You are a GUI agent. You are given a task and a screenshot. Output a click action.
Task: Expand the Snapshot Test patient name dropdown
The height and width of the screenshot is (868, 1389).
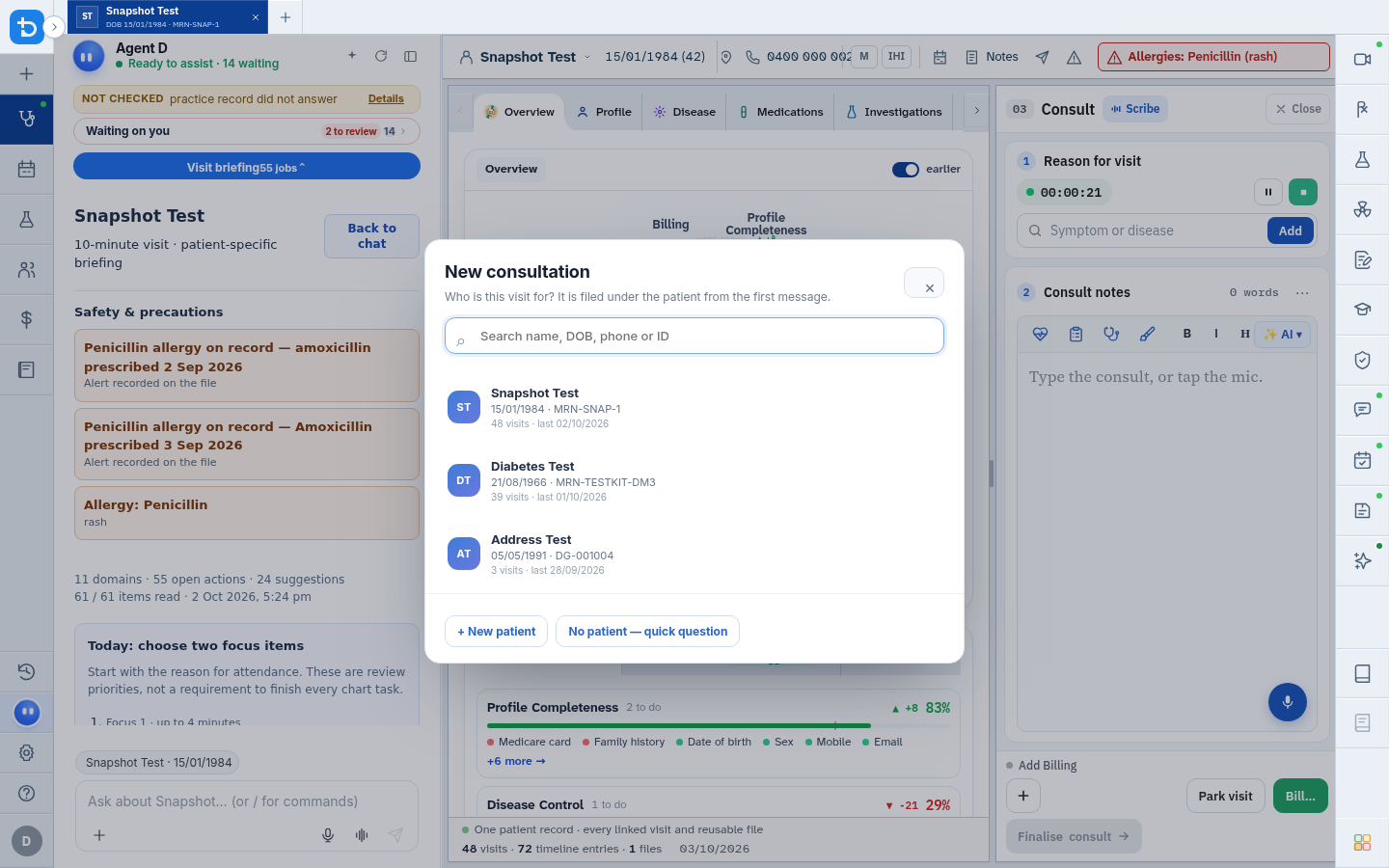pos(587,57)
